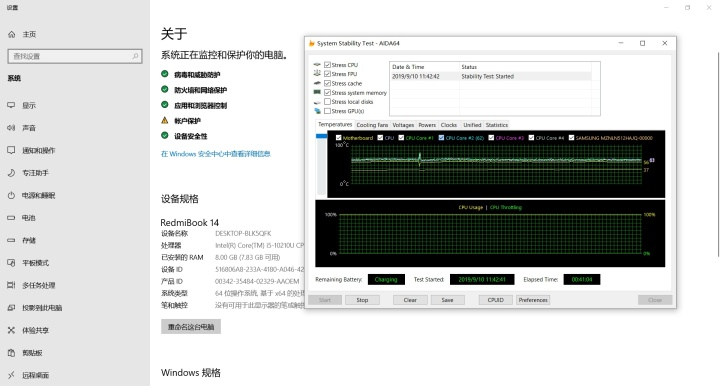Enable Stress GPU(s) checkbox
This screenshot has width=720, height=386.
pos(327,111)
